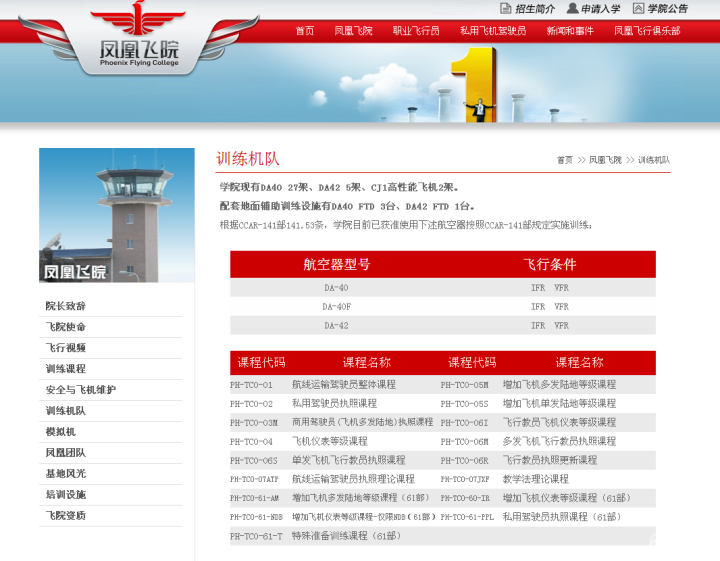
Task: Click course code PH-TCO-05M
Action: [x=464, y=385]
